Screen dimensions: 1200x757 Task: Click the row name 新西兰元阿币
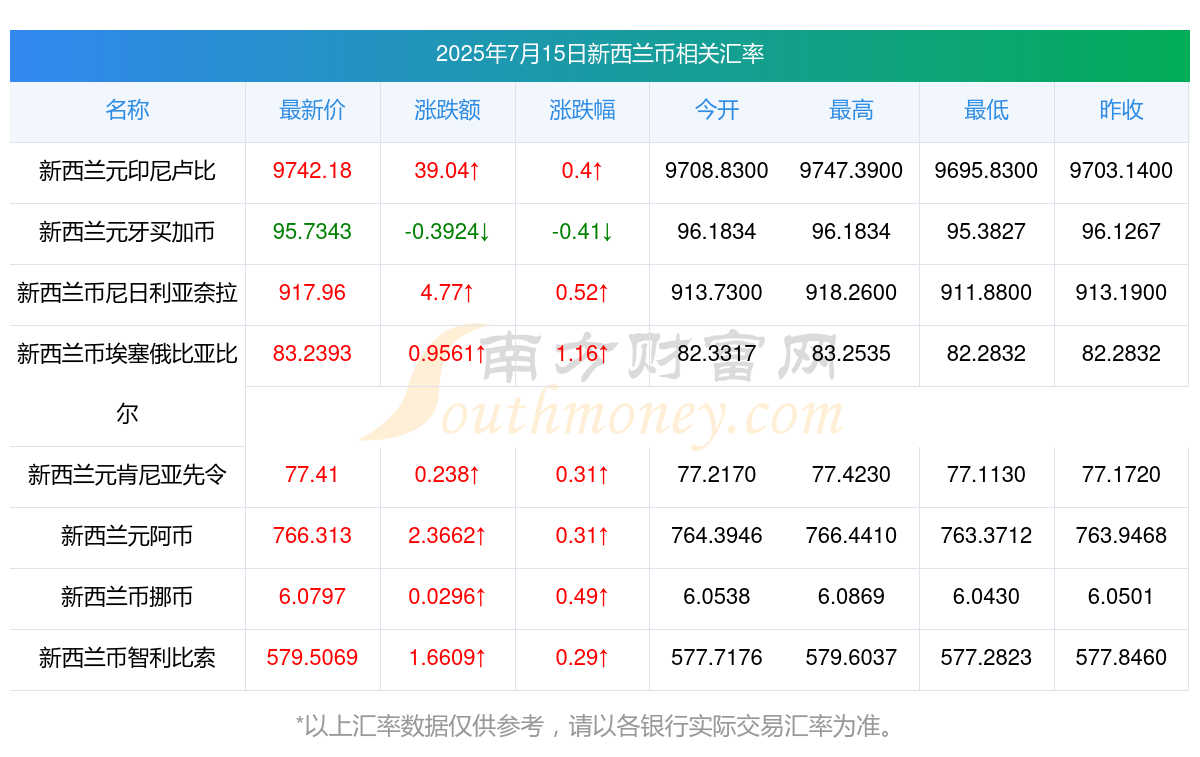(127, 536)
